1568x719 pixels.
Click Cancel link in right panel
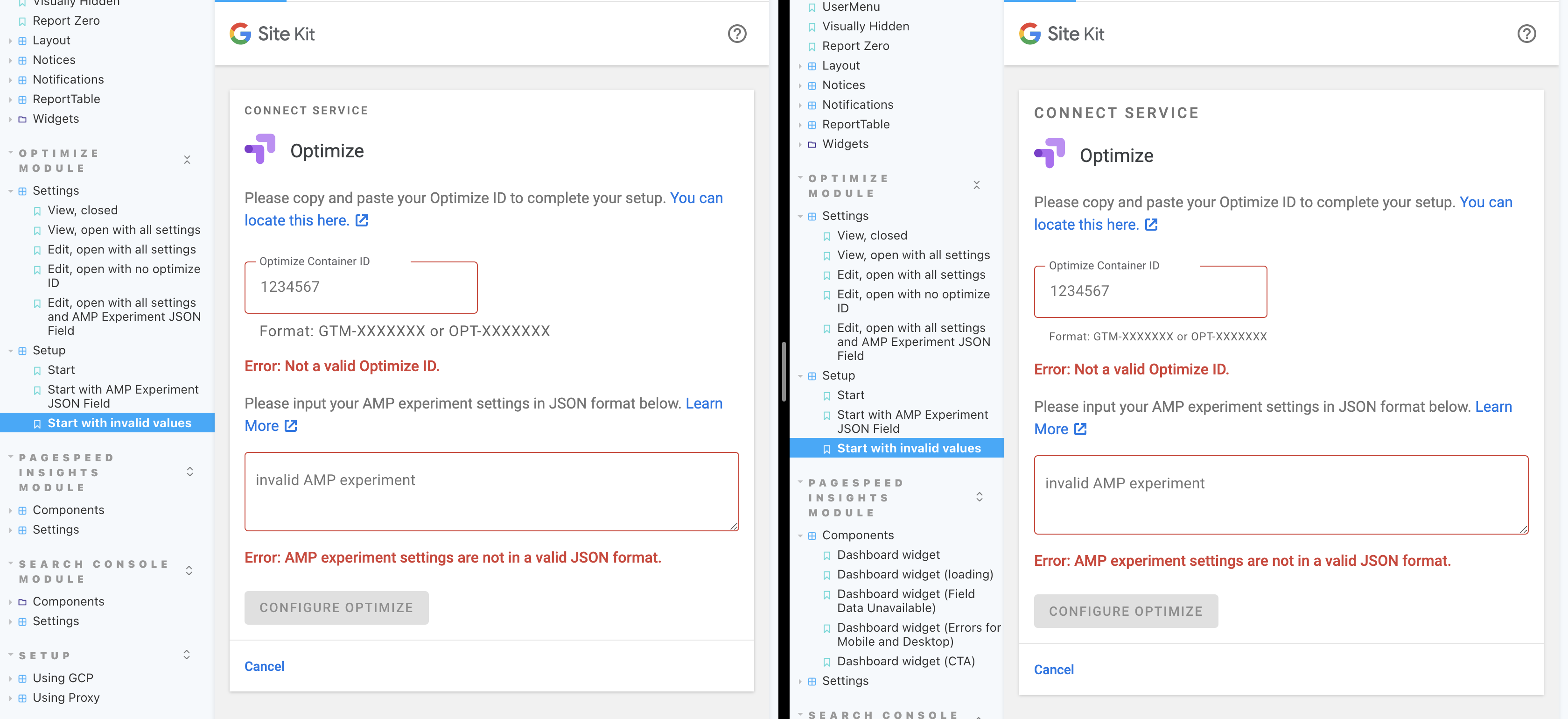[x=1054, y=670]
